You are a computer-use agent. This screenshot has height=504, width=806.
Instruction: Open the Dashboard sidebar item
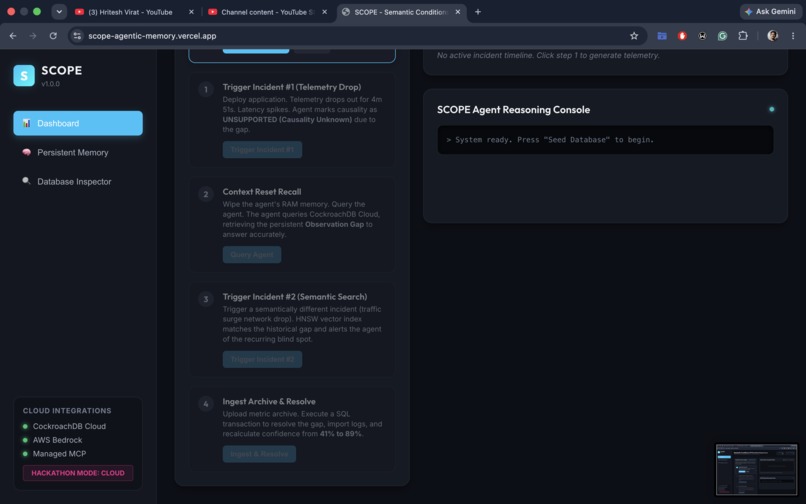(78, 123)
